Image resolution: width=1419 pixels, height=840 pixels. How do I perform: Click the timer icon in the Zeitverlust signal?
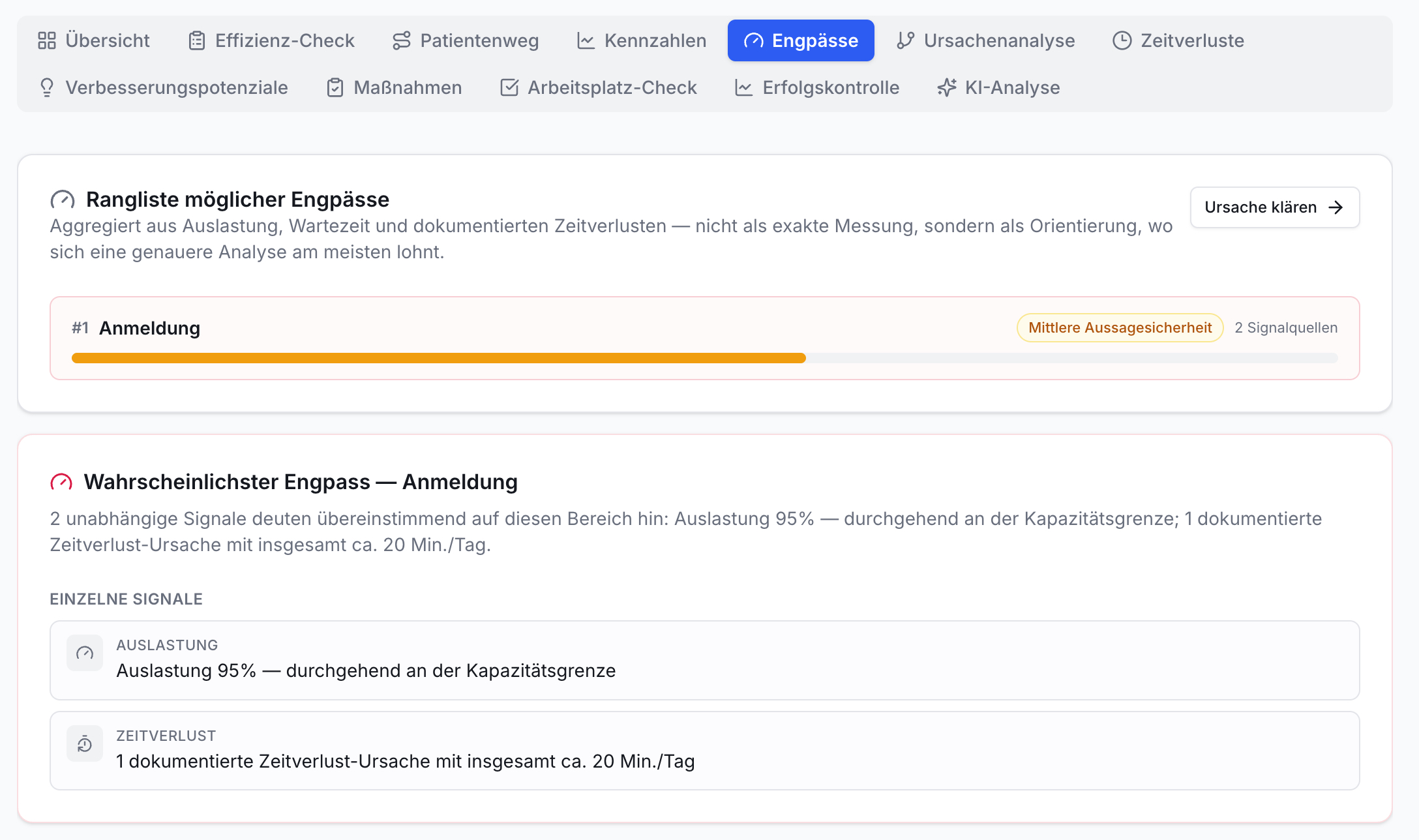(x=85, y=743)
